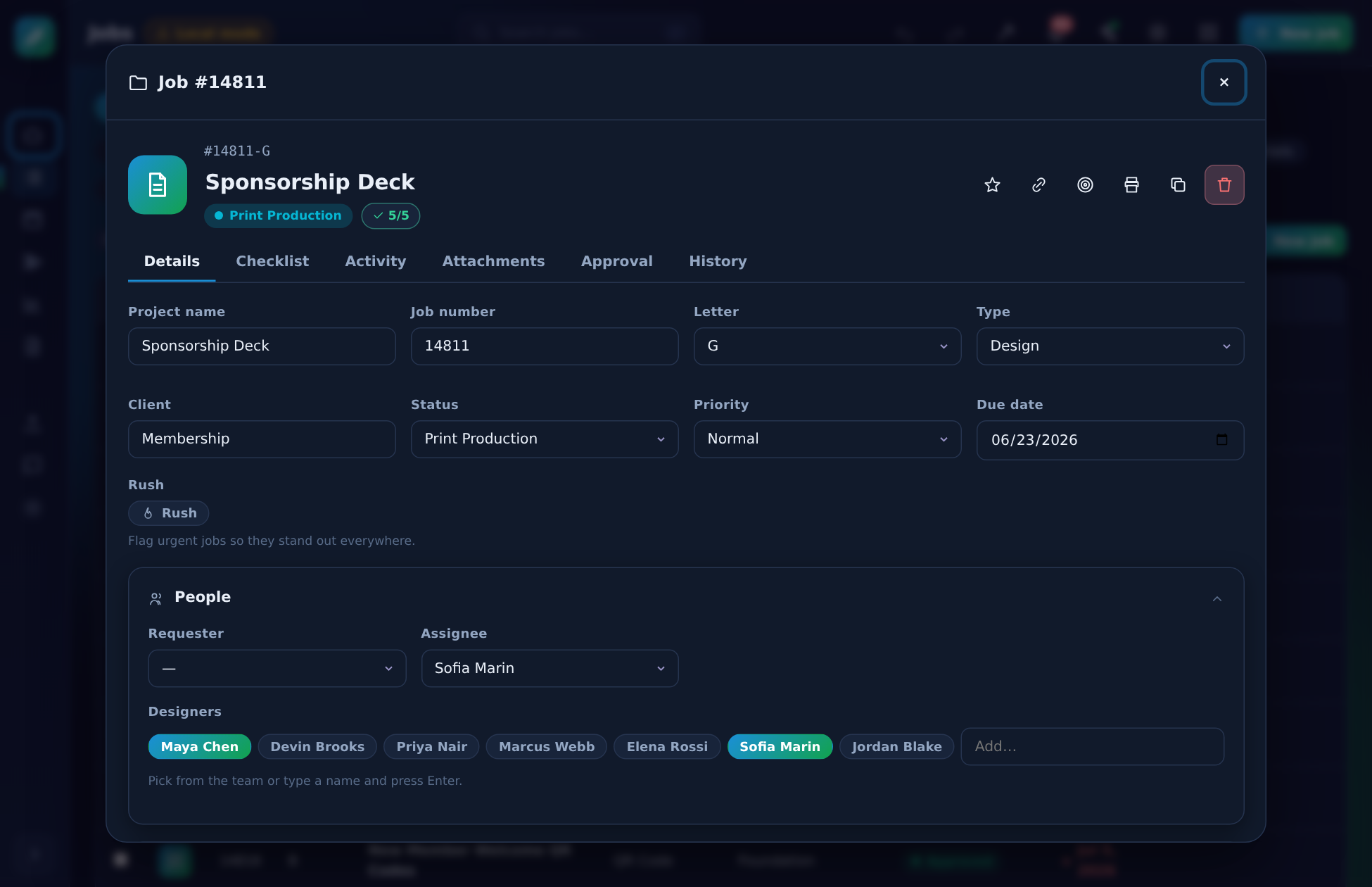Collapse the People section
The height and width of the screenshot is (887, 1372).
click(1217, 598)
